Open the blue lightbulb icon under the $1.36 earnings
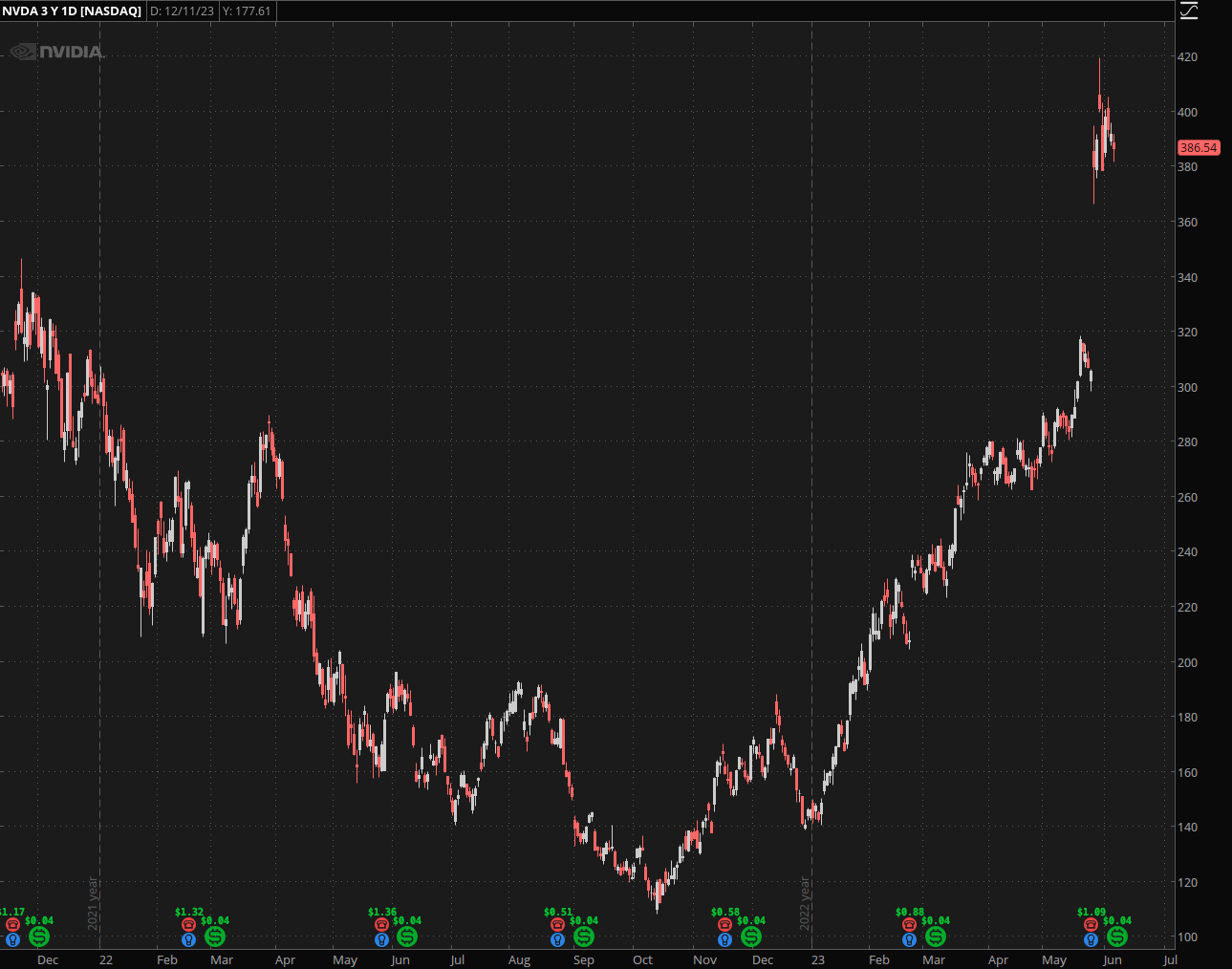Viewport: 1232px width, 969px height. click(x=381, y=940)
